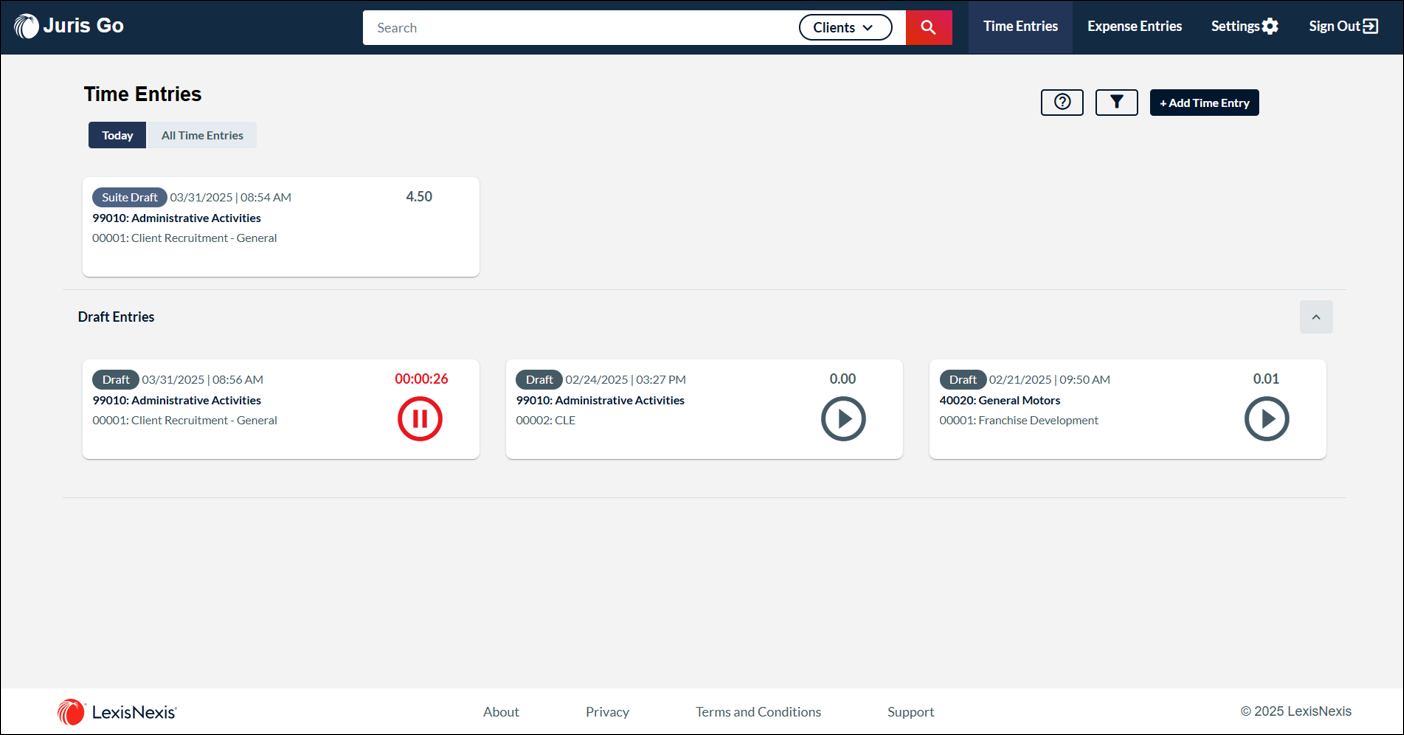1404x735 pixels.
Task: Follow the Terms and Conditions footer link
Action: coord(758,712)
